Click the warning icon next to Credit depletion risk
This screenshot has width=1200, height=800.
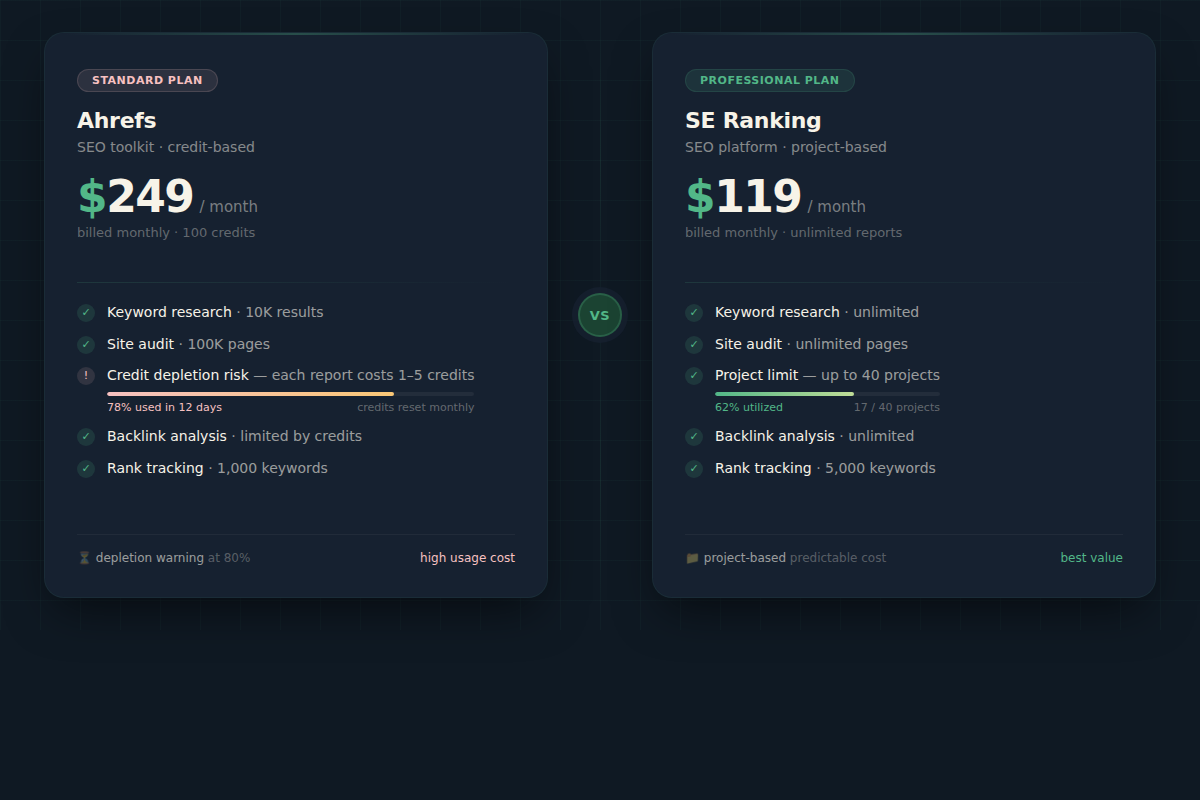86,376
